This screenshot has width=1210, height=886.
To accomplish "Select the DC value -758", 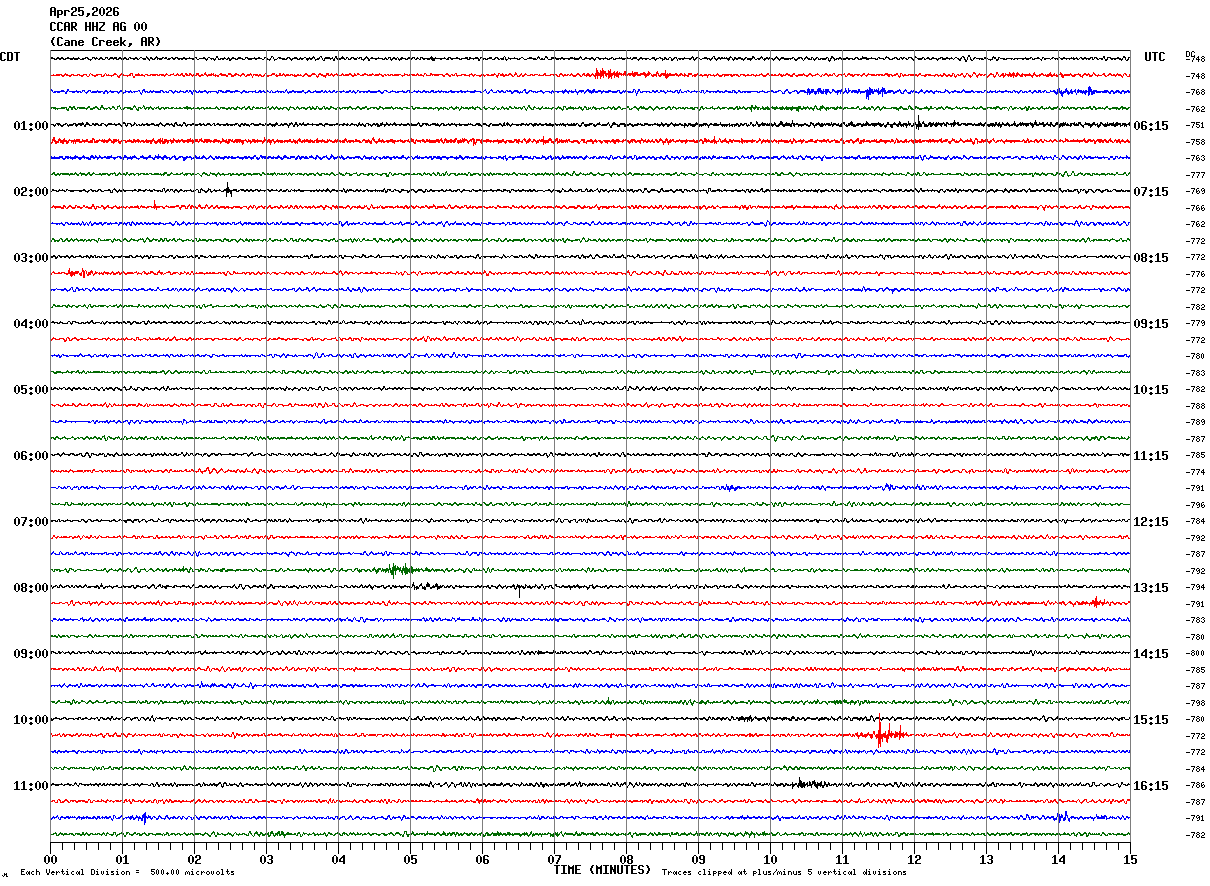I will click(1195, 142).
